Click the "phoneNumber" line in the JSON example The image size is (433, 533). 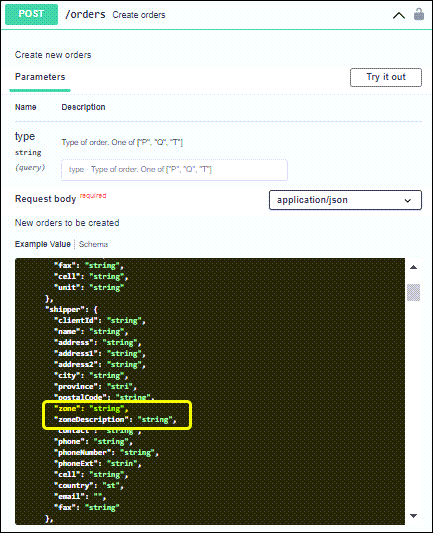106,452
